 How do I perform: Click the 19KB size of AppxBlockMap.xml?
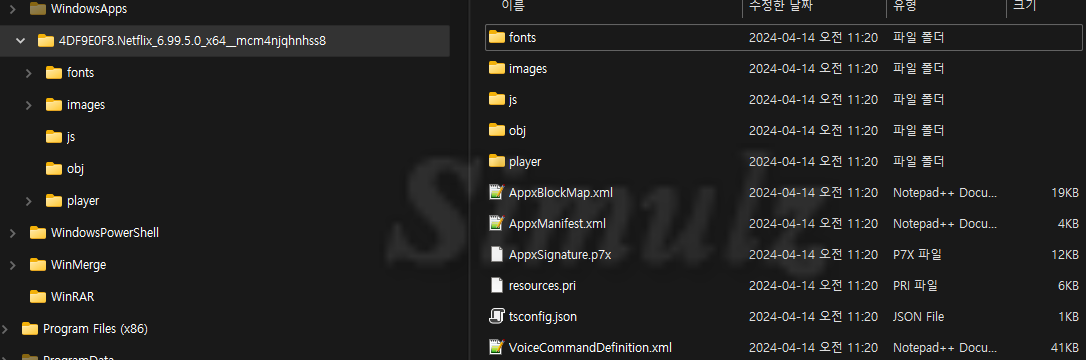coord(1065,192)
